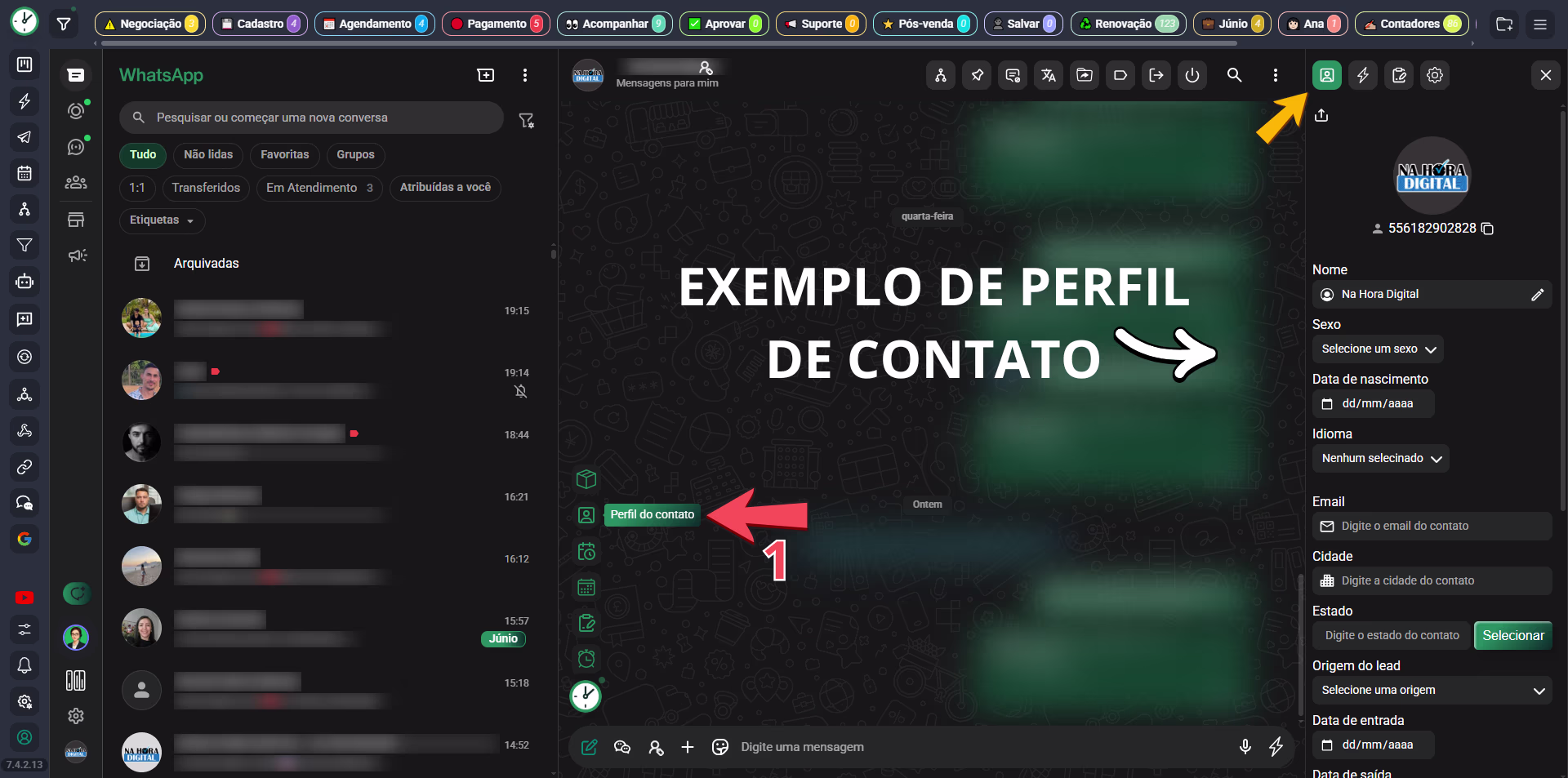Screen dimensions: 1568x778
Task: Open the Negociação tab
Action: 150,24
